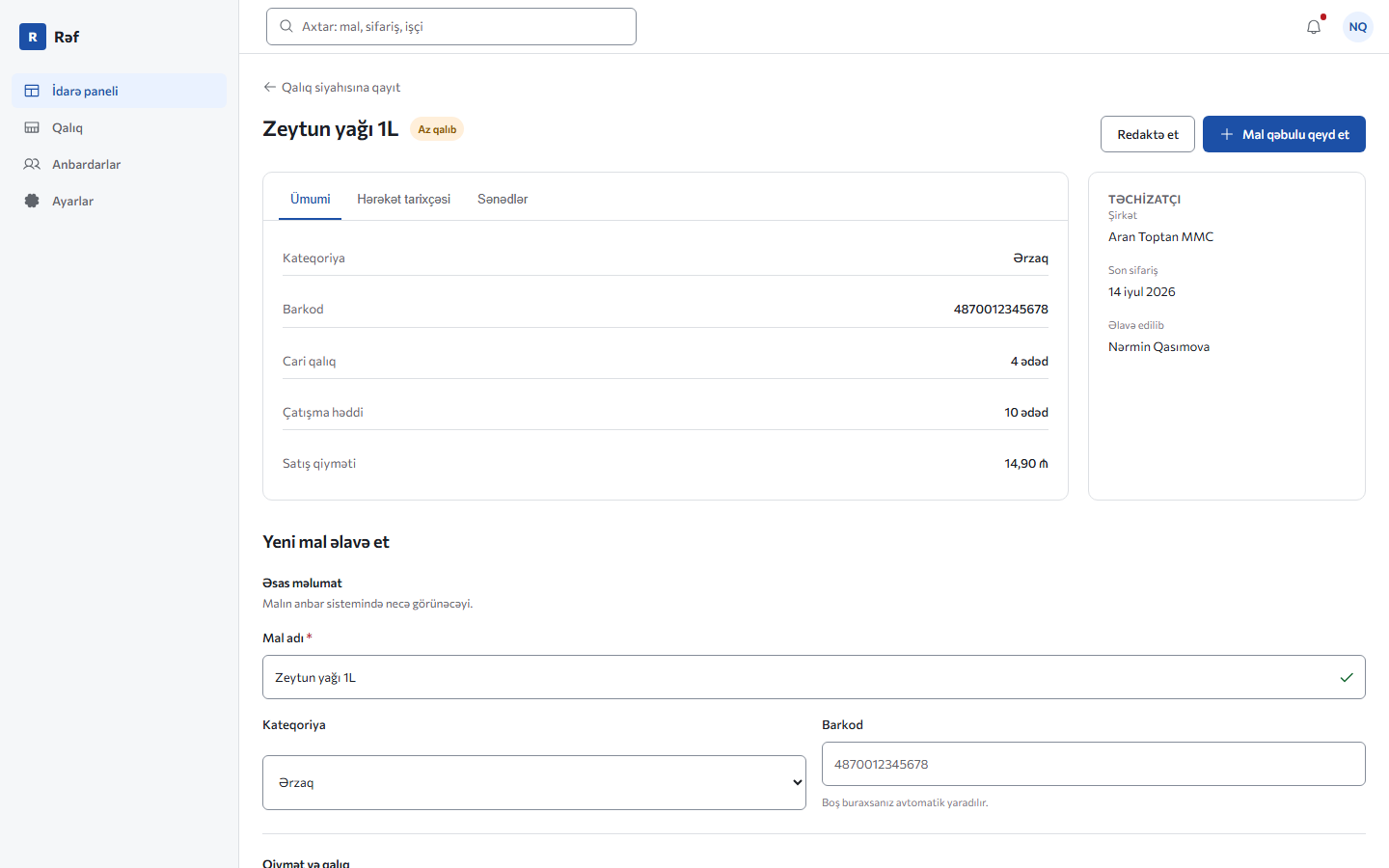Open İdarə paneli in sidebar
Screen dimensions: 1389x868
pyautogui.click(x=119, y=91)
